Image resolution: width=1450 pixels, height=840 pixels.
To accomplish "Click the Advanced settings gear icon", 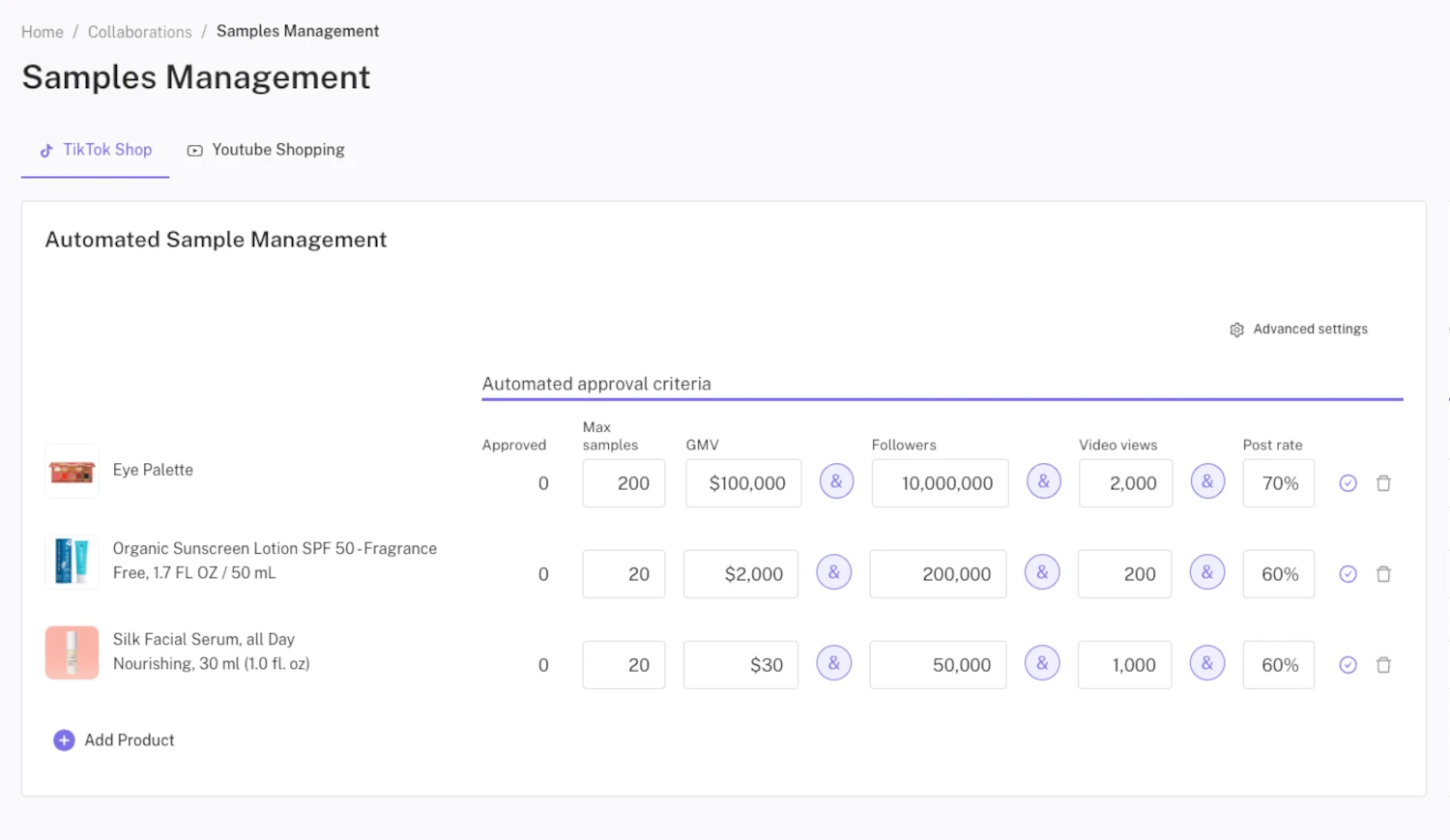I will coord(1236,330).
